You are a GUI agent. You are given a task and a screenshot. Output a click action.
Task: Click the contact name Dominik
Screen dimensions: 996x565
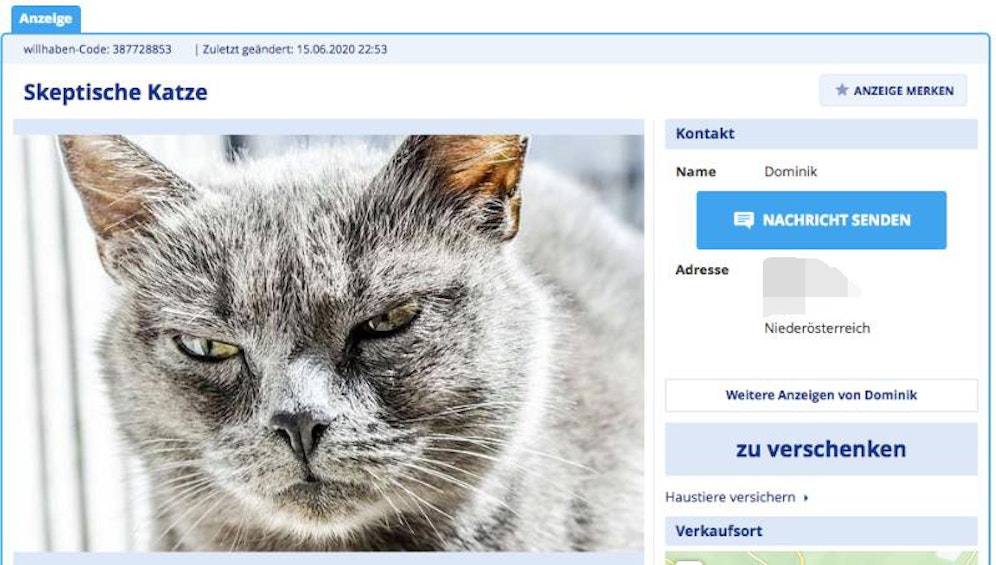pyautogui.click(x=790, y=172)
